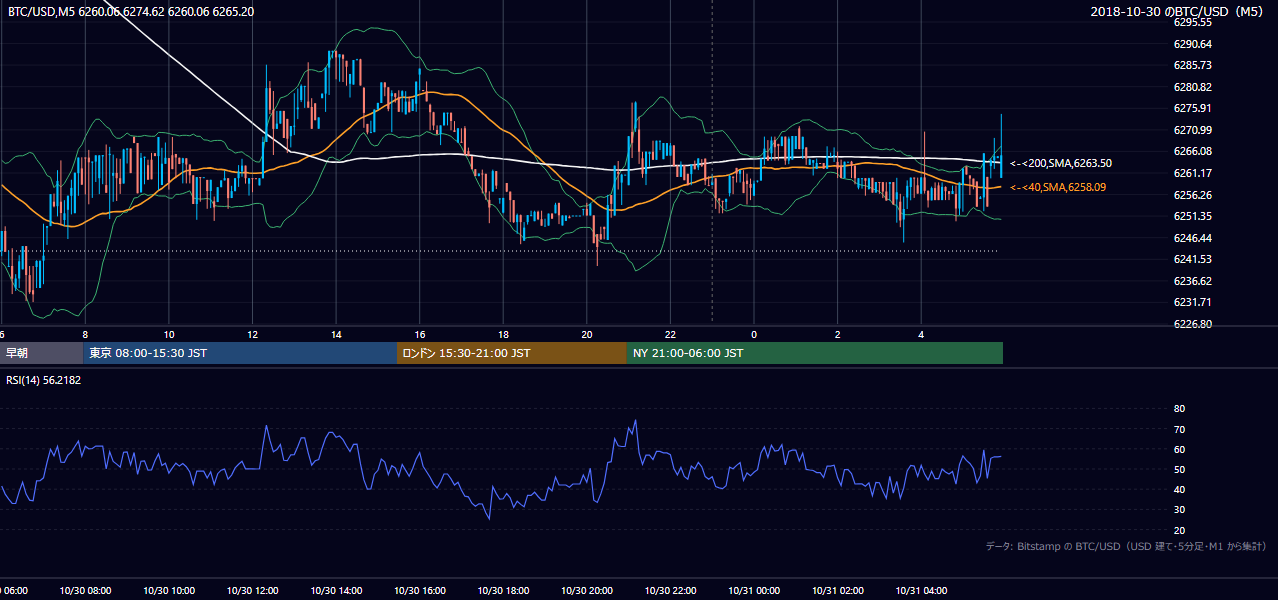Click the 6246.44 price axis label
Image resolution: width=1278 pixels, height=600 pixels.
coord(1192,238)
